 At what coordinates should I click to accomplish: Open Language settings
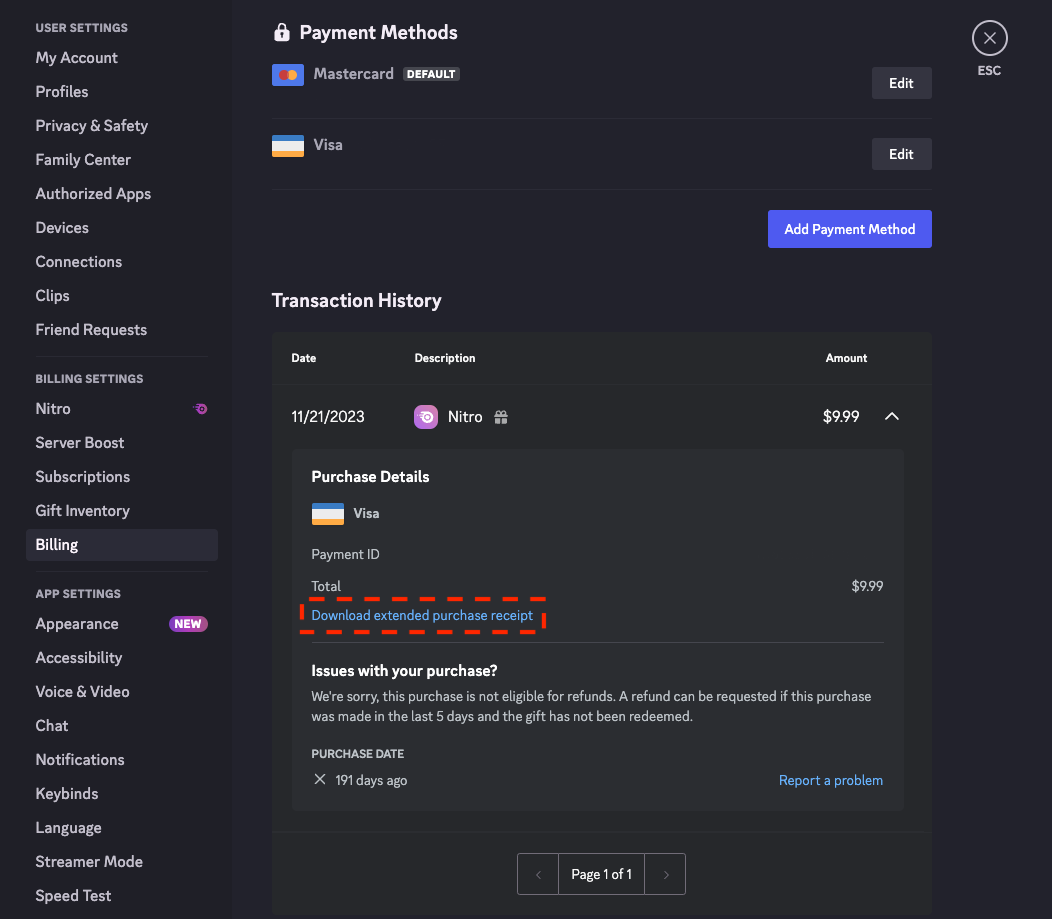pyautogui.click(x=68, y=828)
